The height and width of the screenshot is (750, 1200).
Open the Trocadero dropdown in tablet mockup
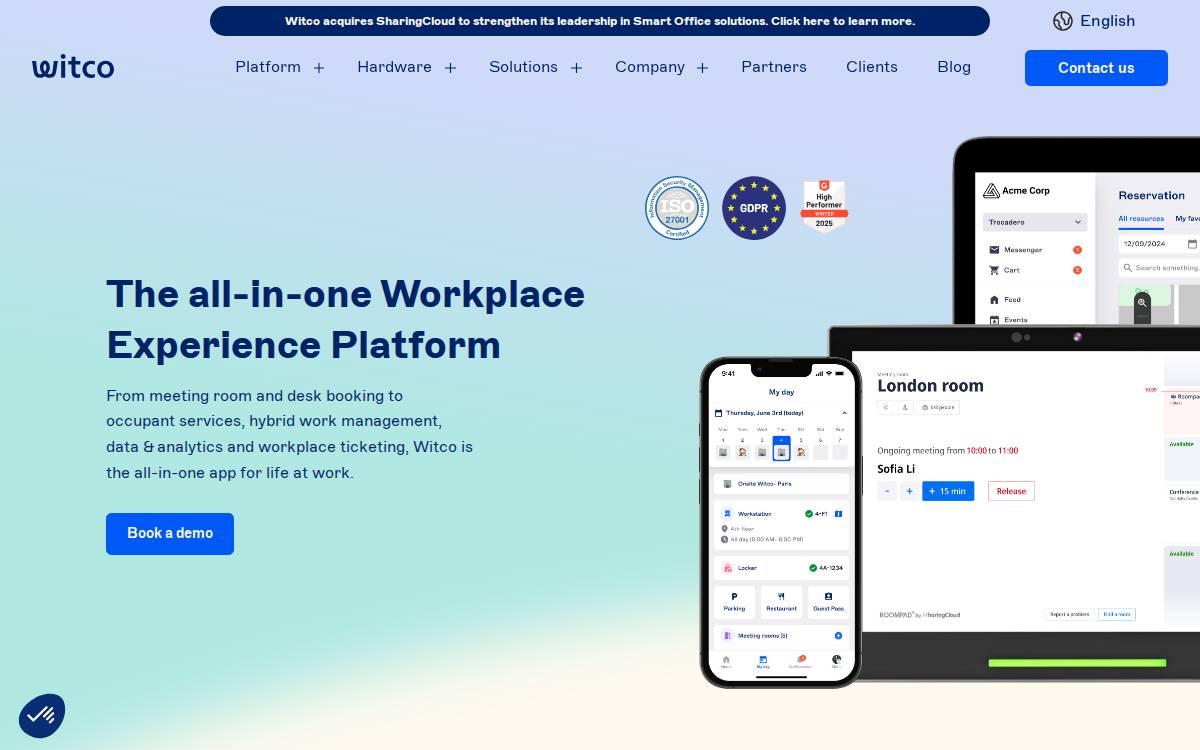[1035, 222]
